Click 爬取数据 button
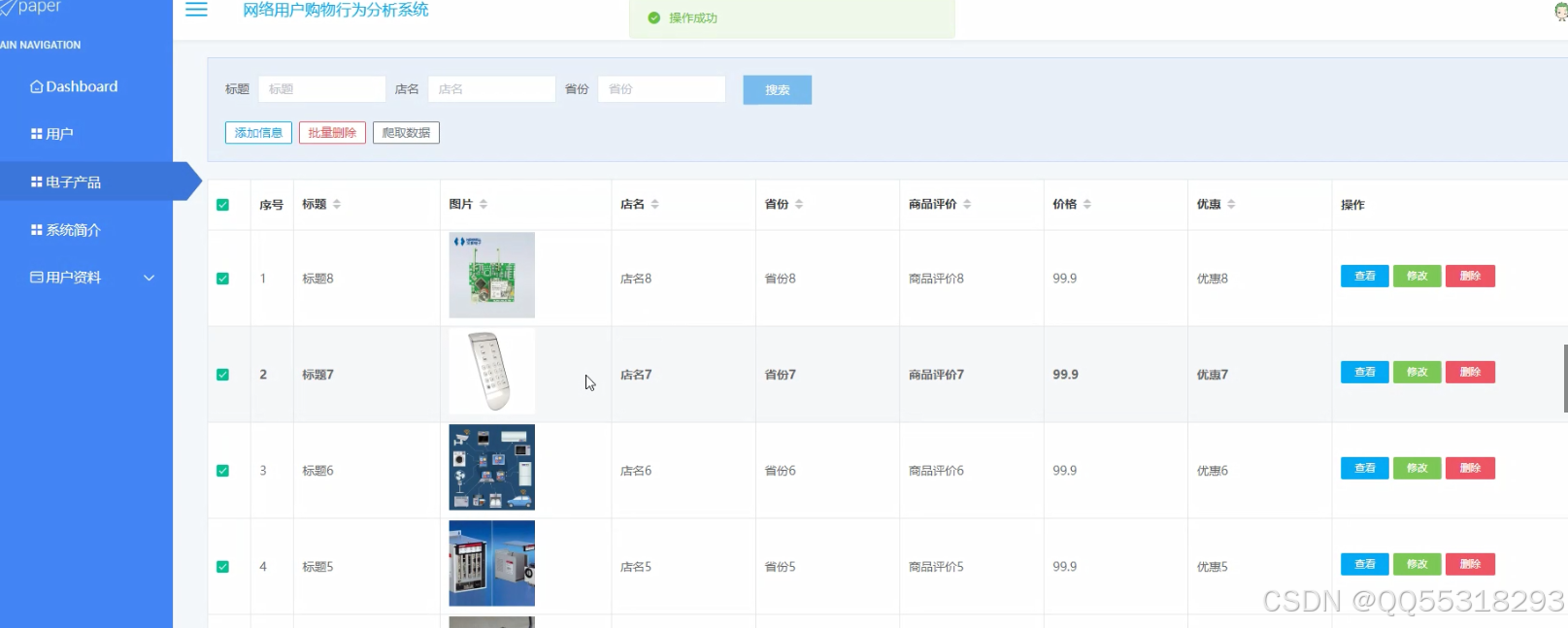The image size is (1568, 628). coord(406,133)
